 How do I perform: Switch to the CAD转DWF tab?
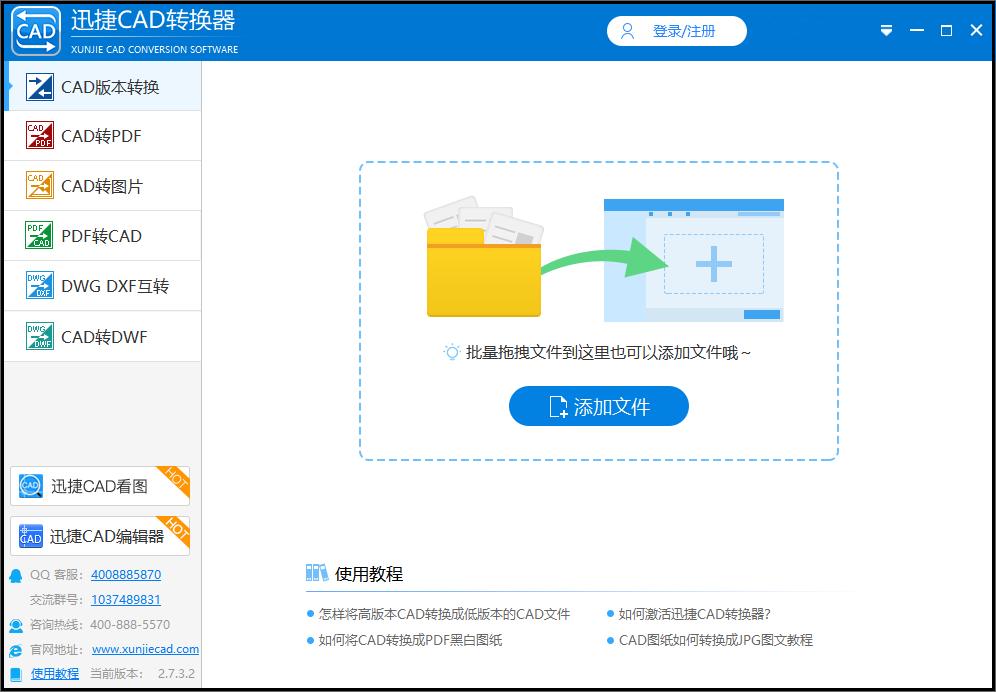tap(37, 336)
